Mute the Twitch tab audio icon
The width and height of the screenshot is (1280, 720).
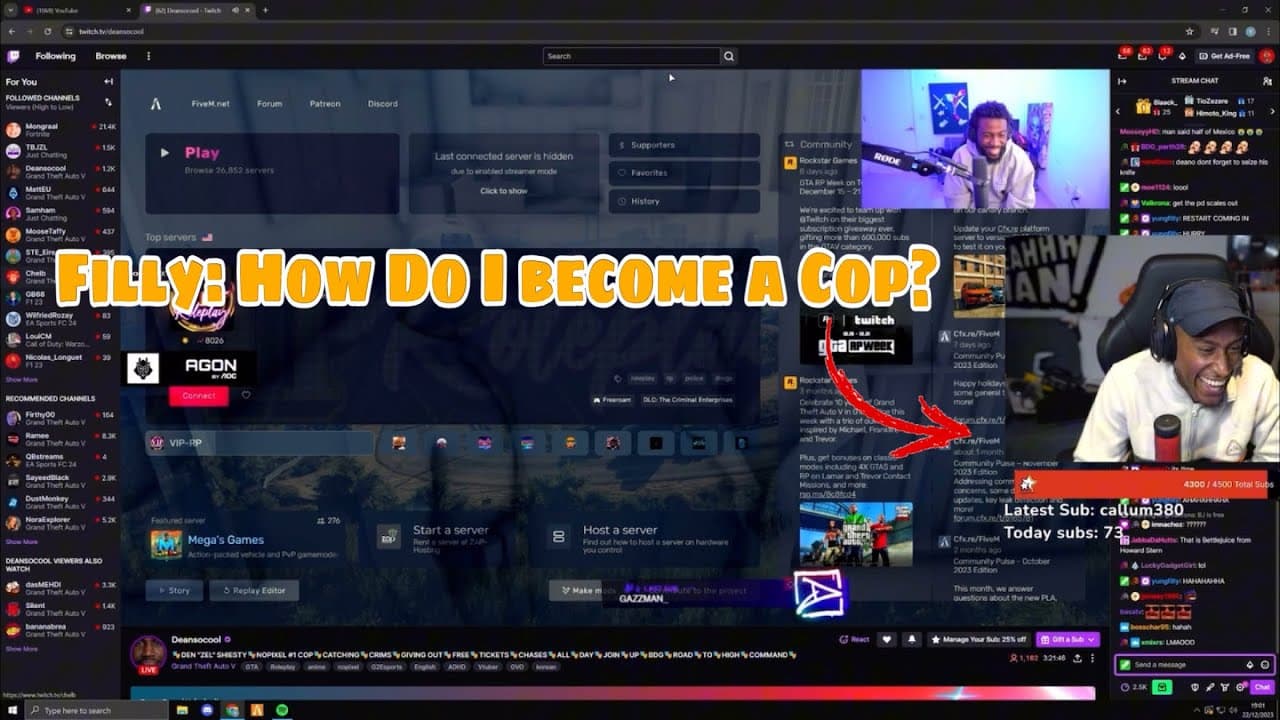[237, 10]
